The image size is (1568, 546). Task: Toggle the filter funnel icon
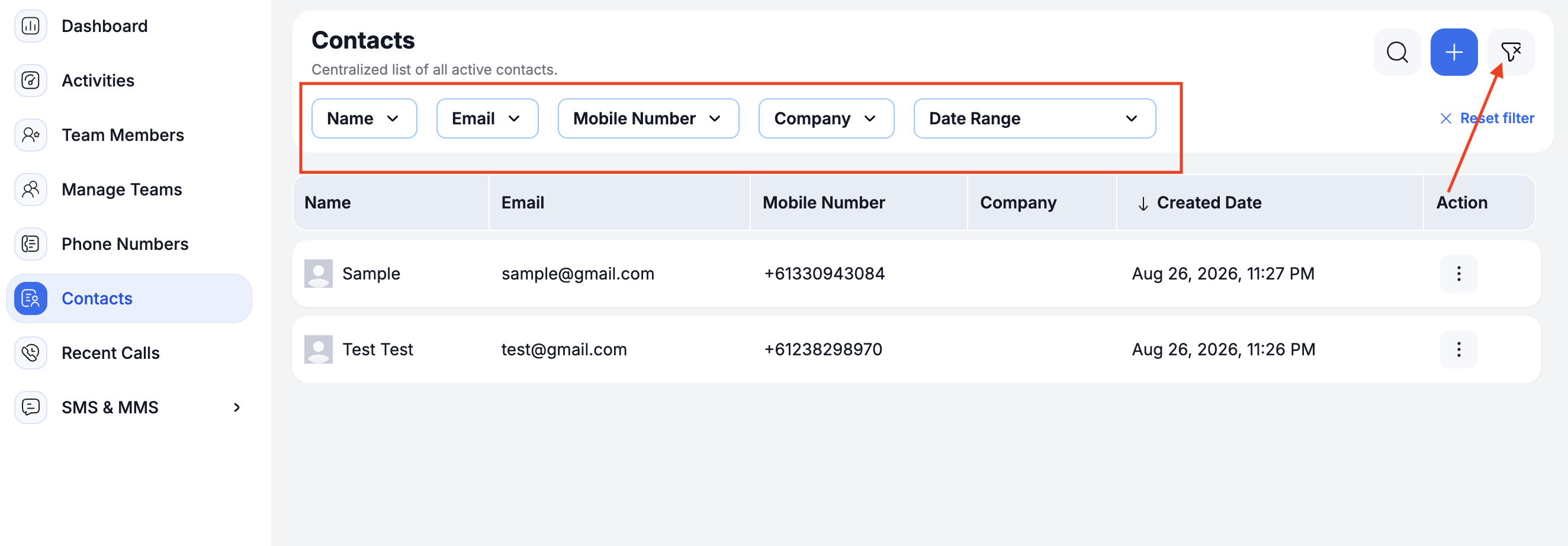(x=1511, y=52)
